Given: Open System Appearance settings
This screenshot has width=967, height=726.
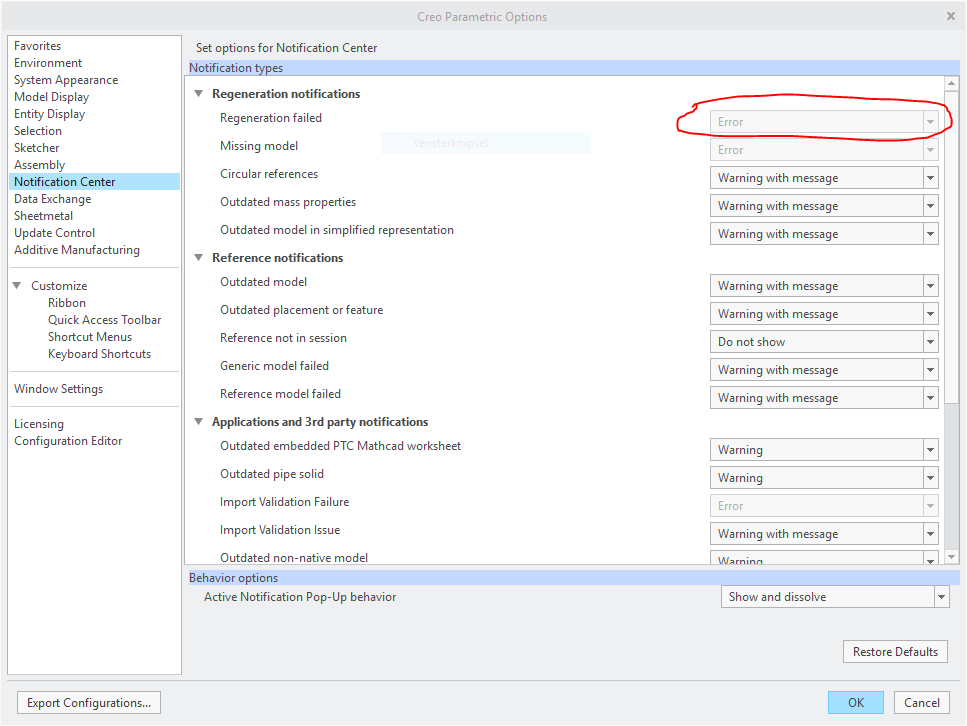Looking at the screenshot, I should 66,80.
